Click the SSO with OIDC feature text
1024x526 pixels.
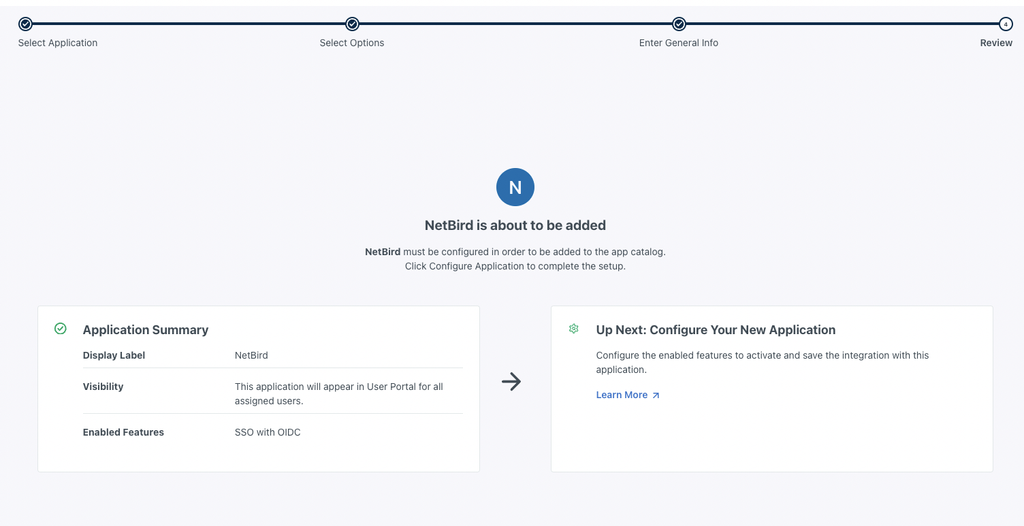click(268, 432)
